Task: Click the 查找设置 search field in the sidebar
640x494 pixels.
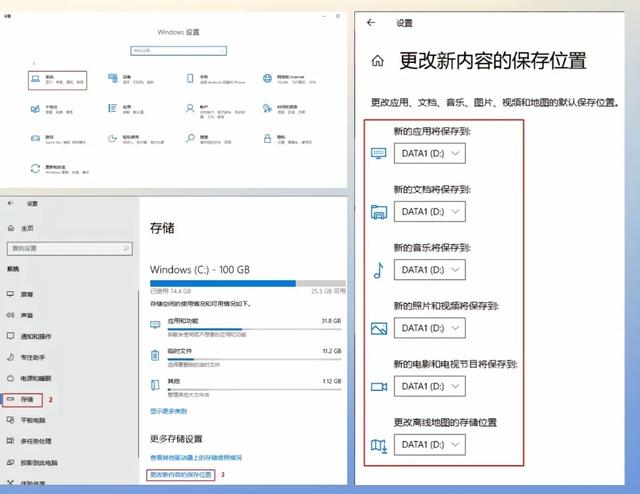Action: [70, 248]
